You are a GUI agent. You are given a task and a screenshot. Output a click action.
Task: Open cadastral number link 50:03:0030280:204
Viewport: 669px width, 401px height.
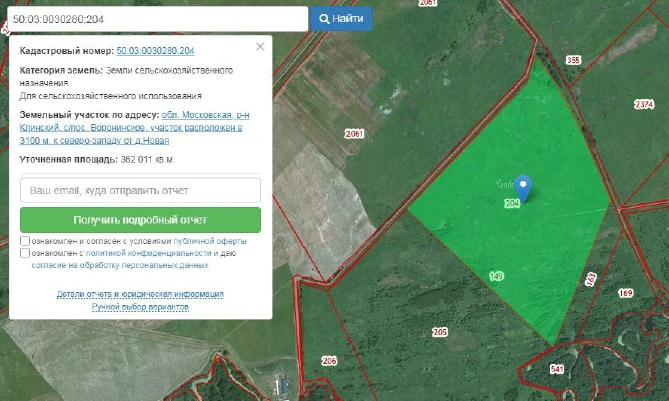tap(155, 51)
